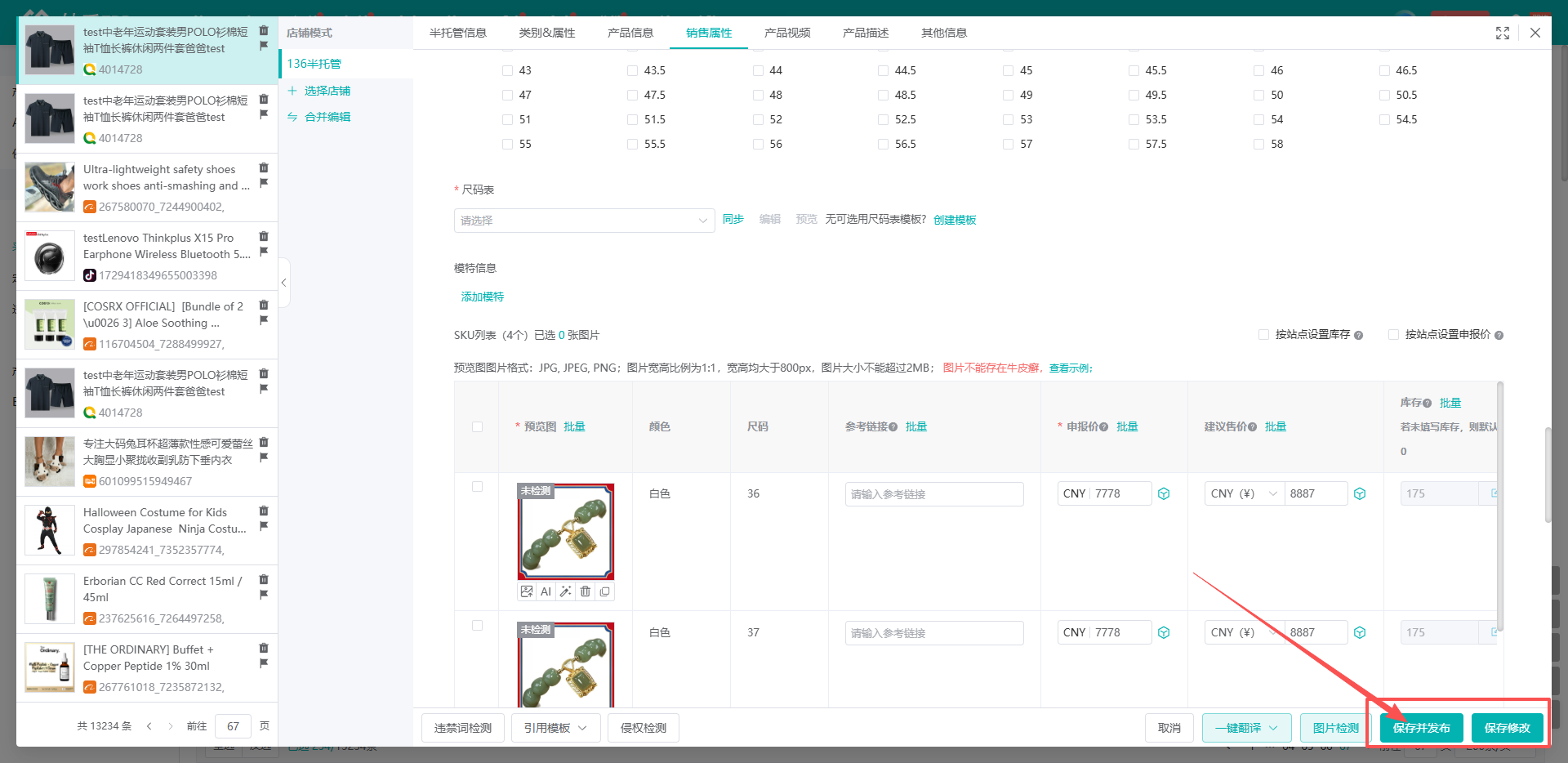Click the 保存并发布 button

tap(1421, 728)
